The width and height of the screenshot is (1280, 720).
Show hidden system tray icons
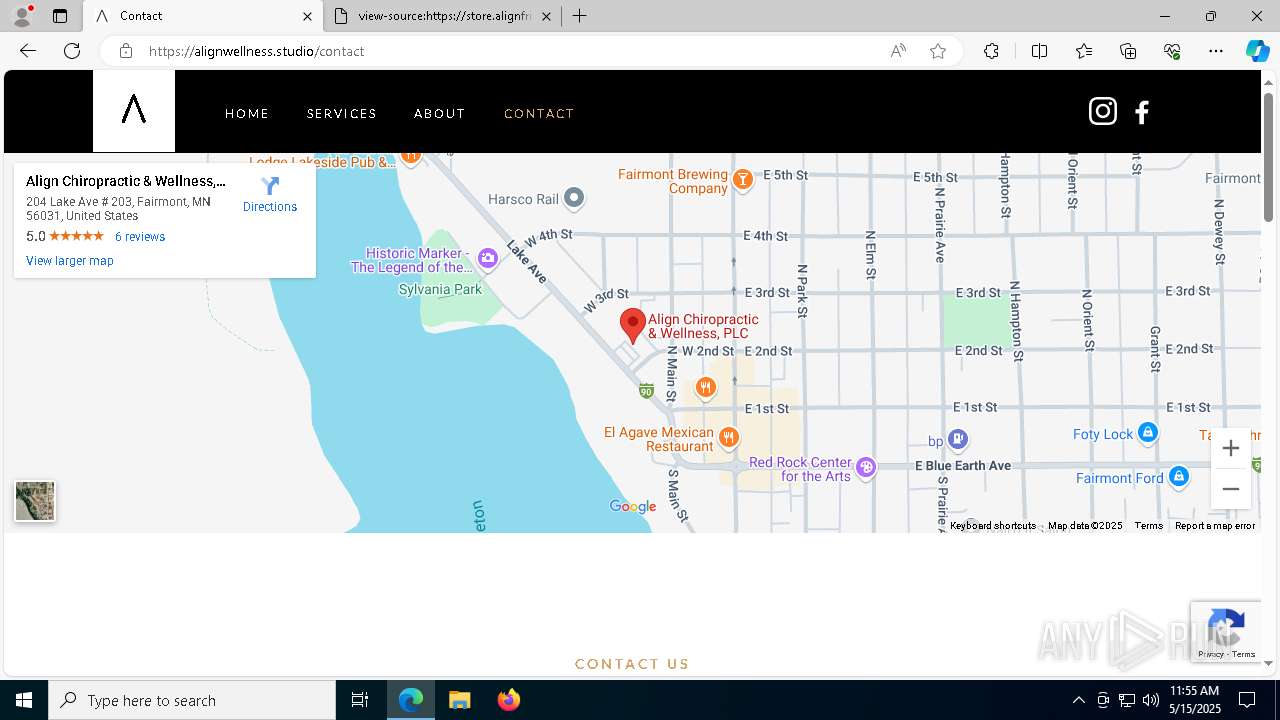pos(1078,700)
